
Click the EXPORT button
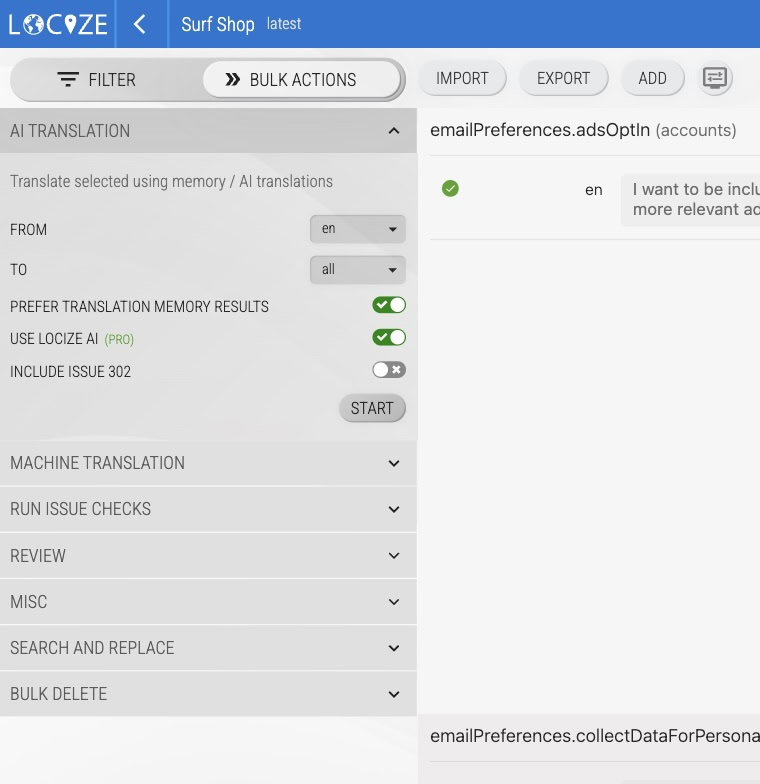(x=563, y=78)
